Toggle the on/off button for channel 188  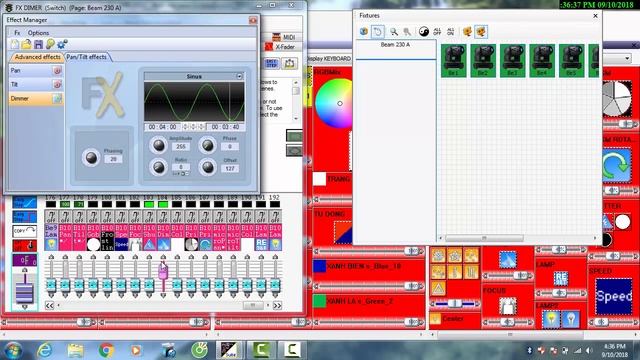pos(219,216)
